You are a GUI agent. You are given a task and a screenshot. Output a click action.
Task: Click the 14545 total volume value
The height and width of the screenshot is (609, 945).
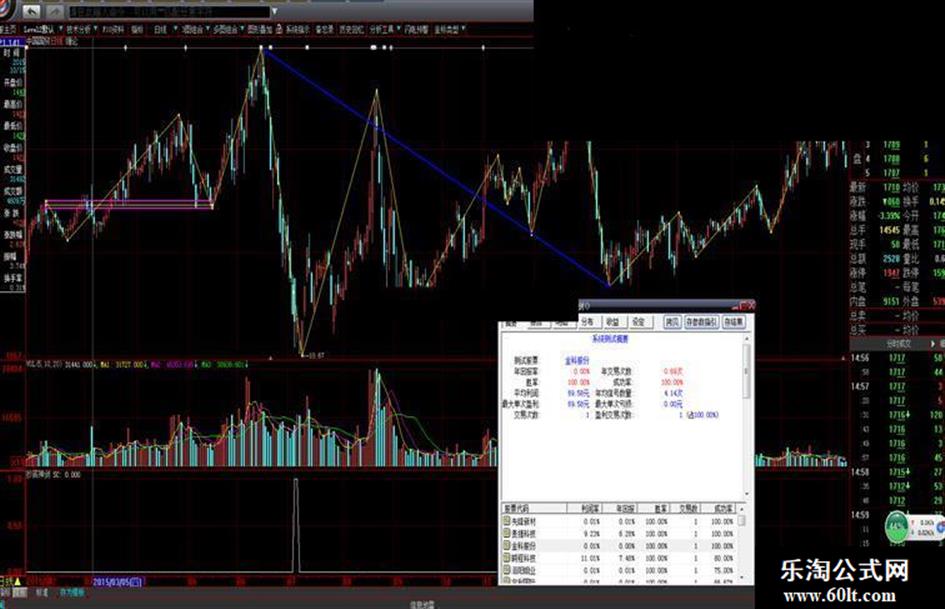(x=889, y=230)
